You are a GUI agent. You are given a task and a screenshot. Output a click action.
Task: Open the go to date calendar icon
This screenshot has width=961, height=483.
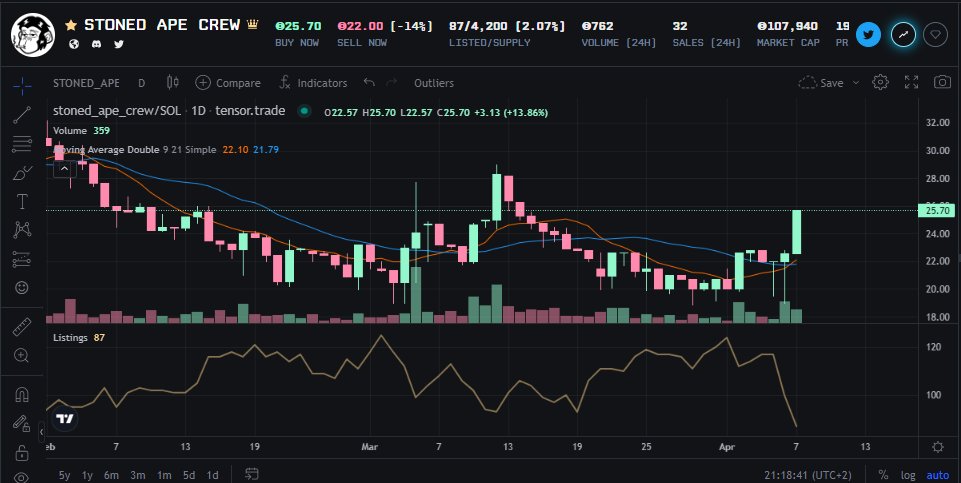[251, 474]
